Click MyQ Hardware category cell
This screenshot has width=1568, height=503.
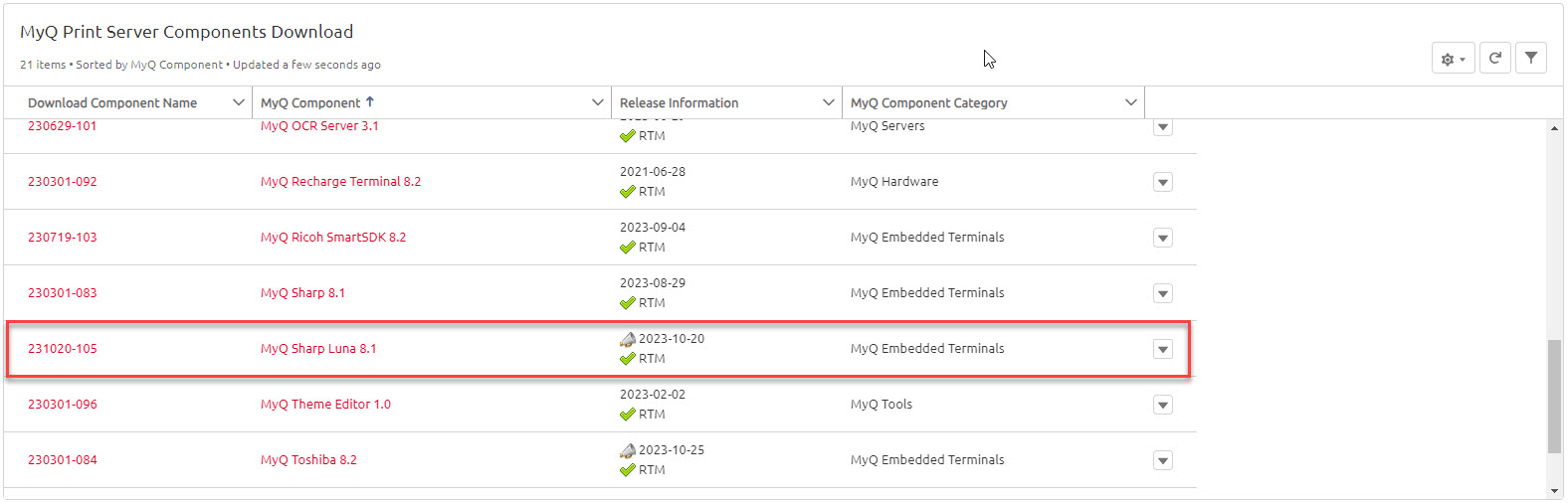(x=894, y=182)
